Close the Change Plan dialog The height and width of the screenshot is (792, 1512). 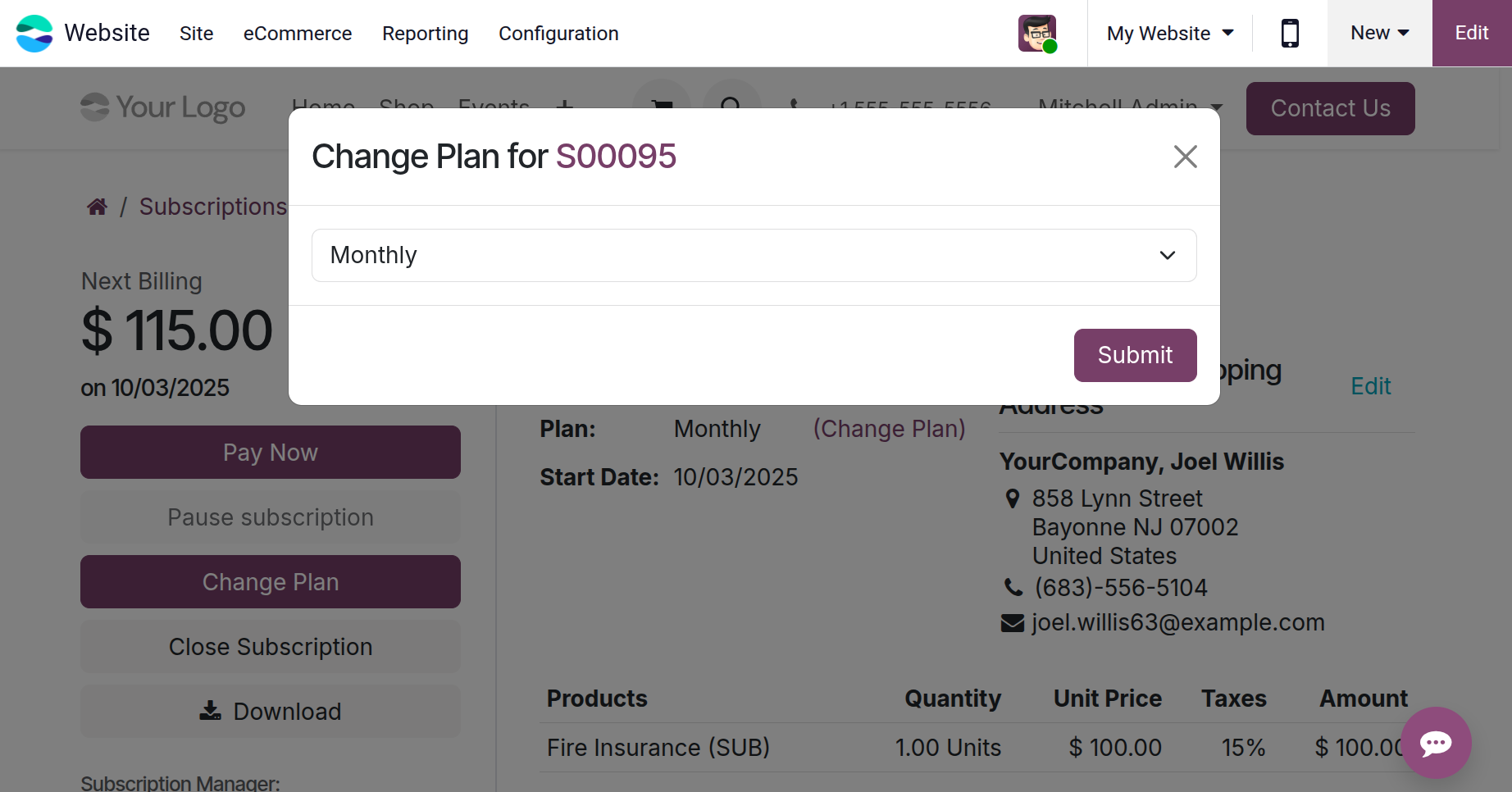pyautogui.click(x=1185, y=157)
